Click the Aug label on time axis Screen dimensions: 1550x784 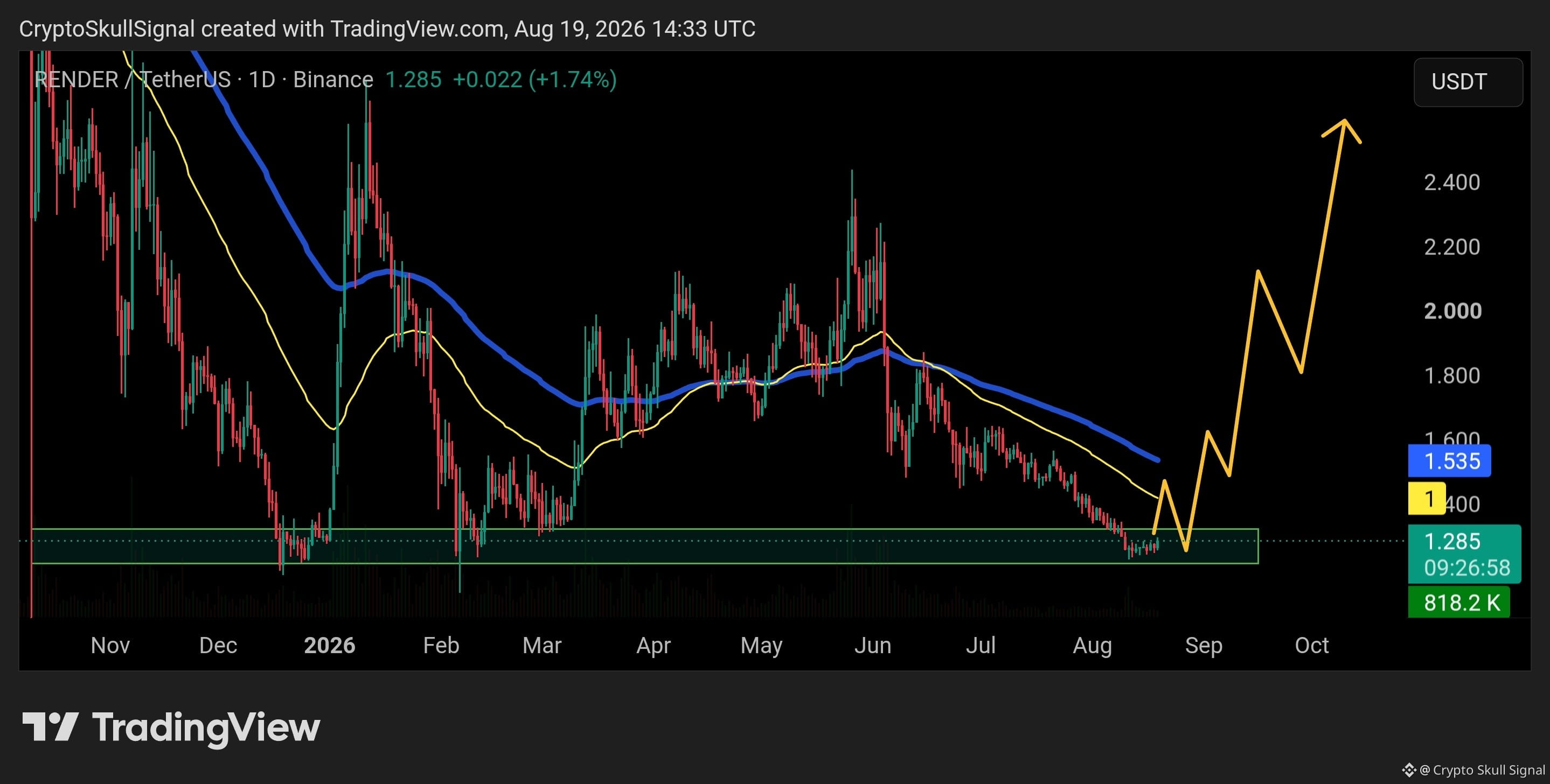click(1092, 645)
